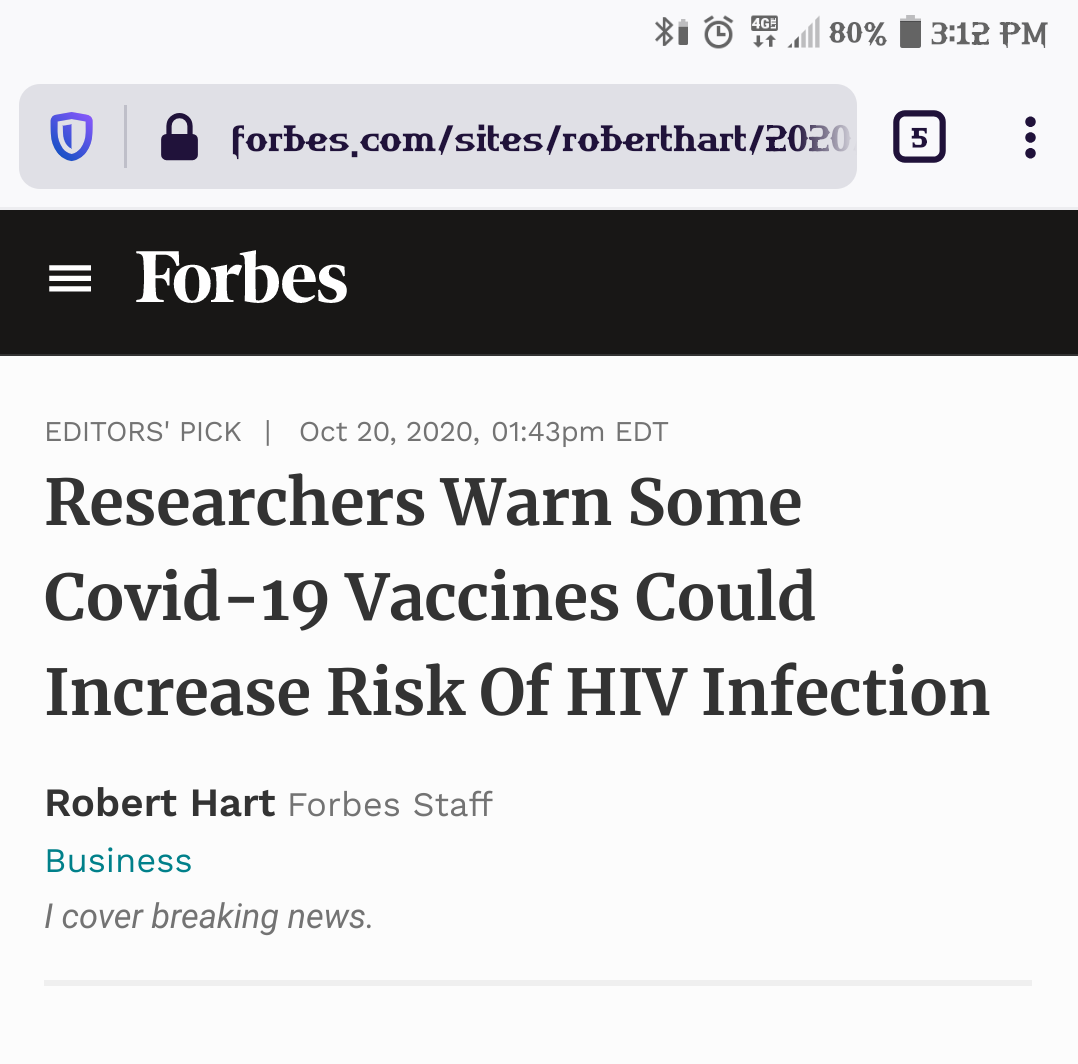This screenshot has height=1064, width=1078.
Task: Open the tab switcher showing 5 tabs
Action: [919, 137]
